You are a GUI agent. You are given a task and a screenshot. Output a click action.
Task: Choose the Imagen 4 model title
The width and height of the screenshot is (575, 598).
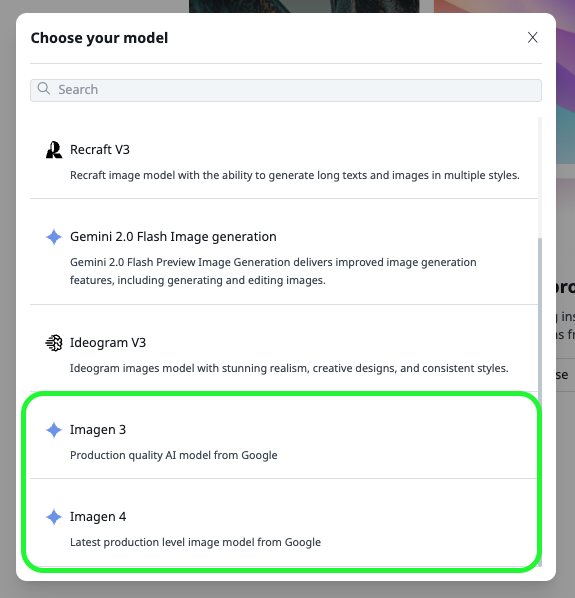click(x=98, y=516)
